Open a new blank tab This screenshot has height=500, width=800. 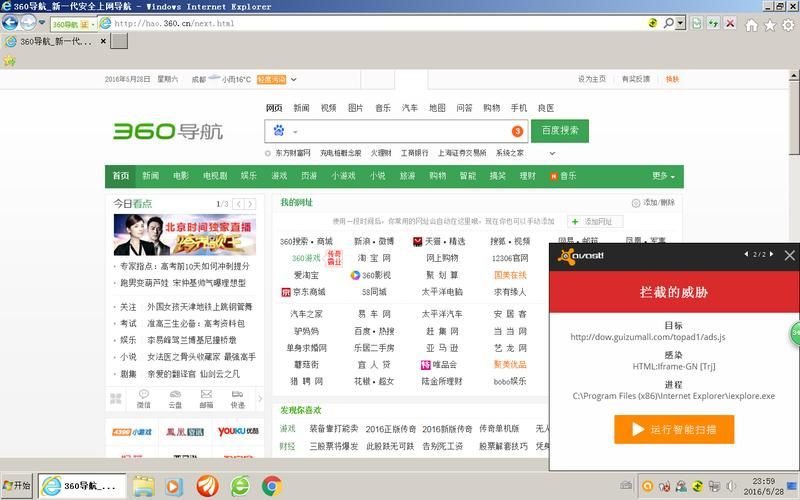[x=119, y=41]
